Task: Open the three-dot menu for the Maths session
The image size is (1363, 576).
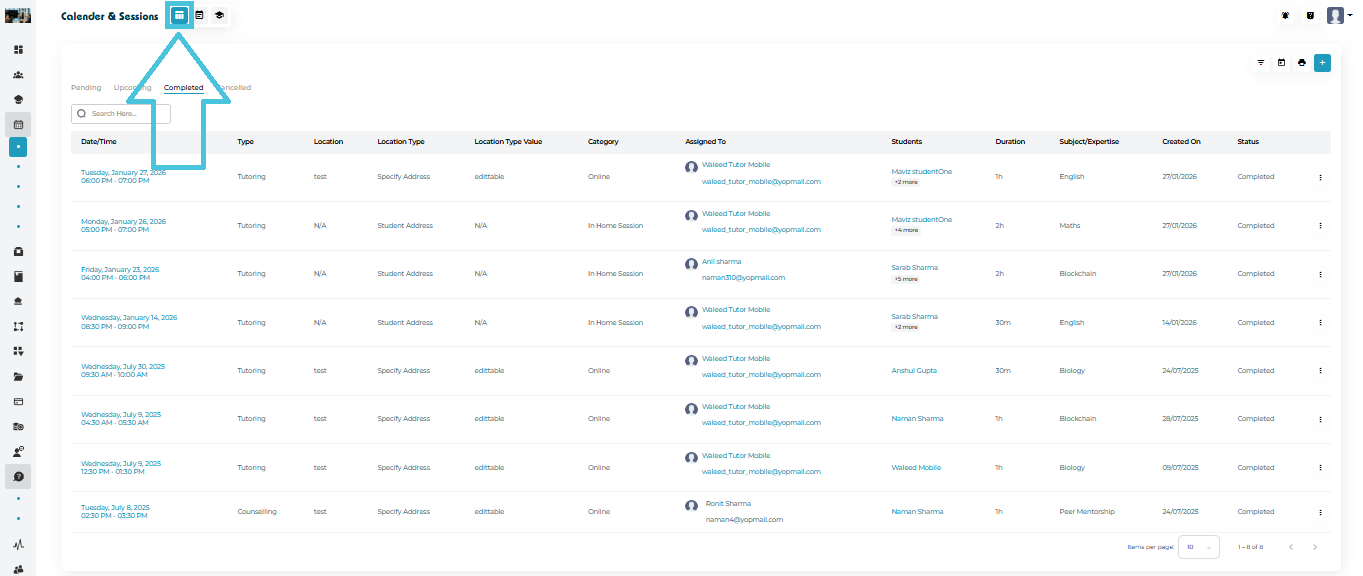Action: 1320,226
